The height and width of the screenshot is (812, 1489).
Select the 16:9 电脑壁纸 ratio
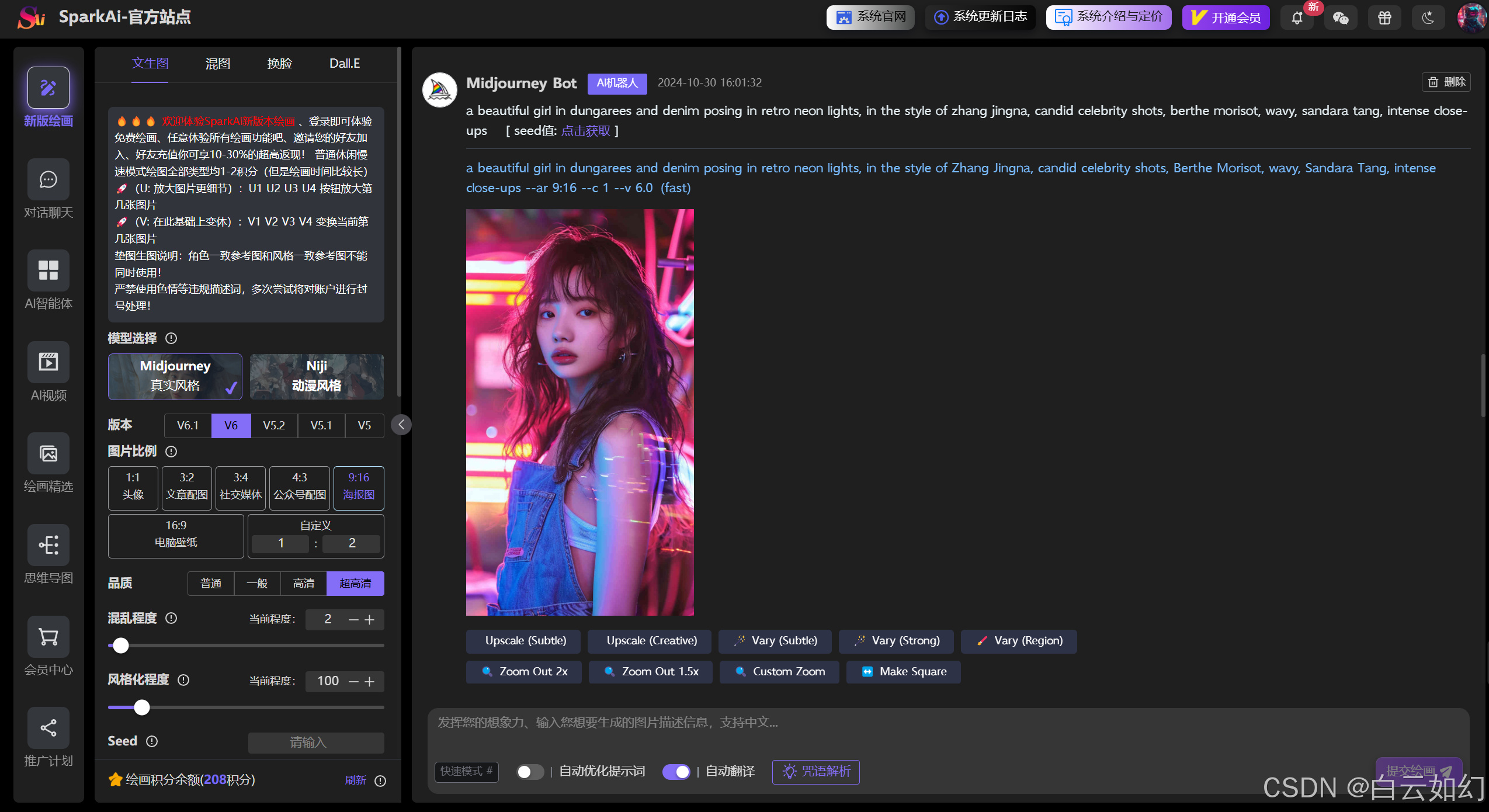tap(176, 536)
